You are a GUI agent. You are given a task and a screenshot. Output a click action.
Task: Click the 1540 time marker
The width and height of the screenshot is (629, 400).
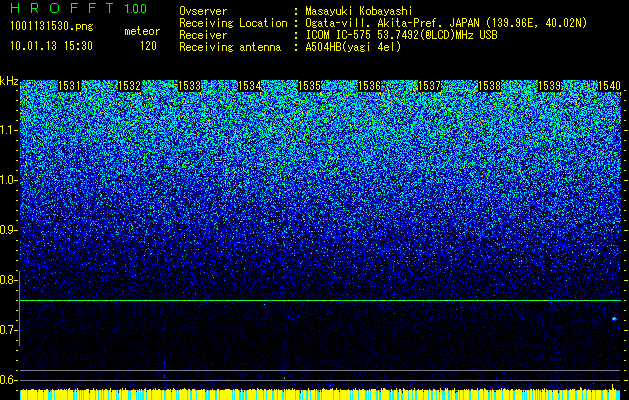[x=609, y=86]
